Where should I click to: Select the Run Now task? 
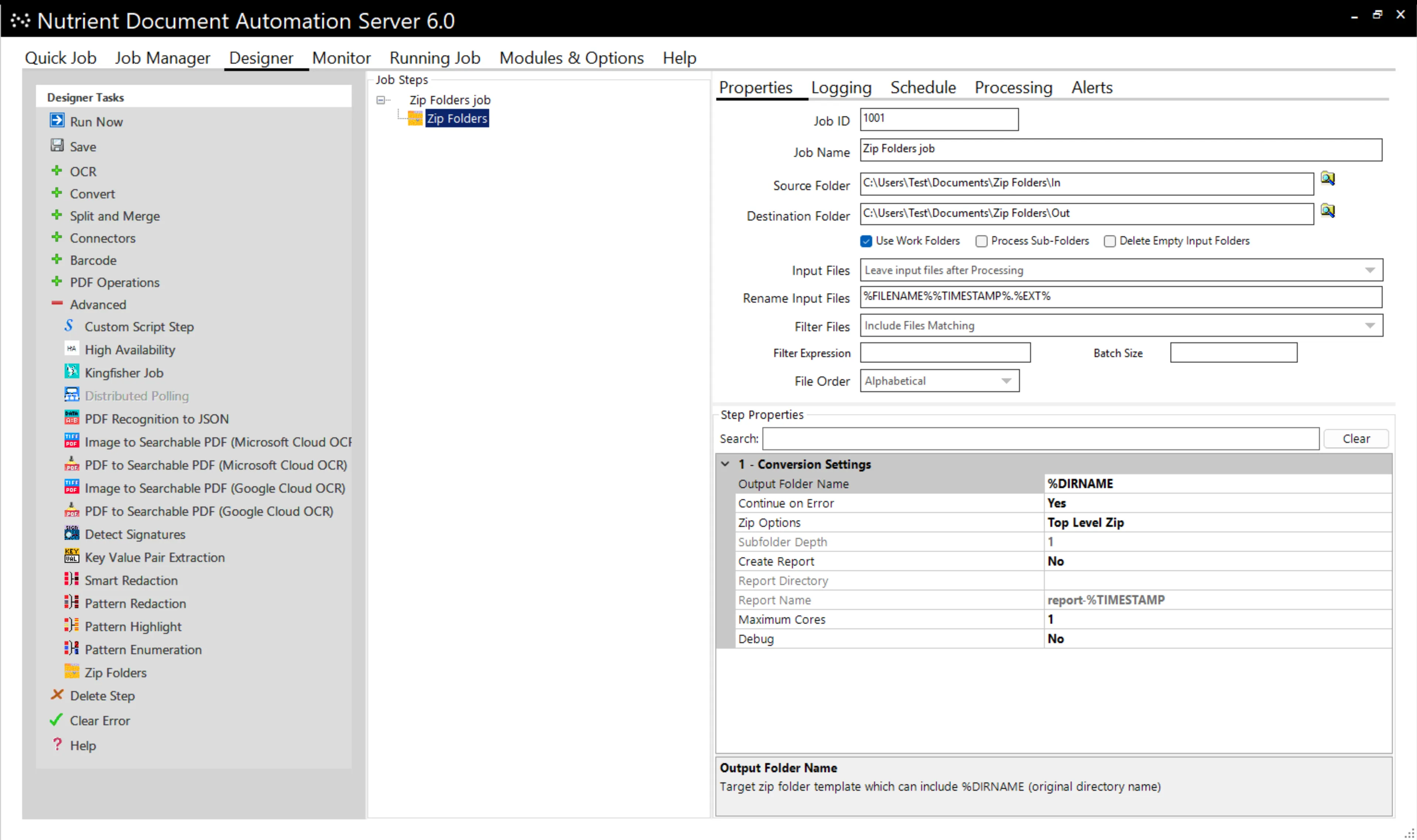(96, 121)
